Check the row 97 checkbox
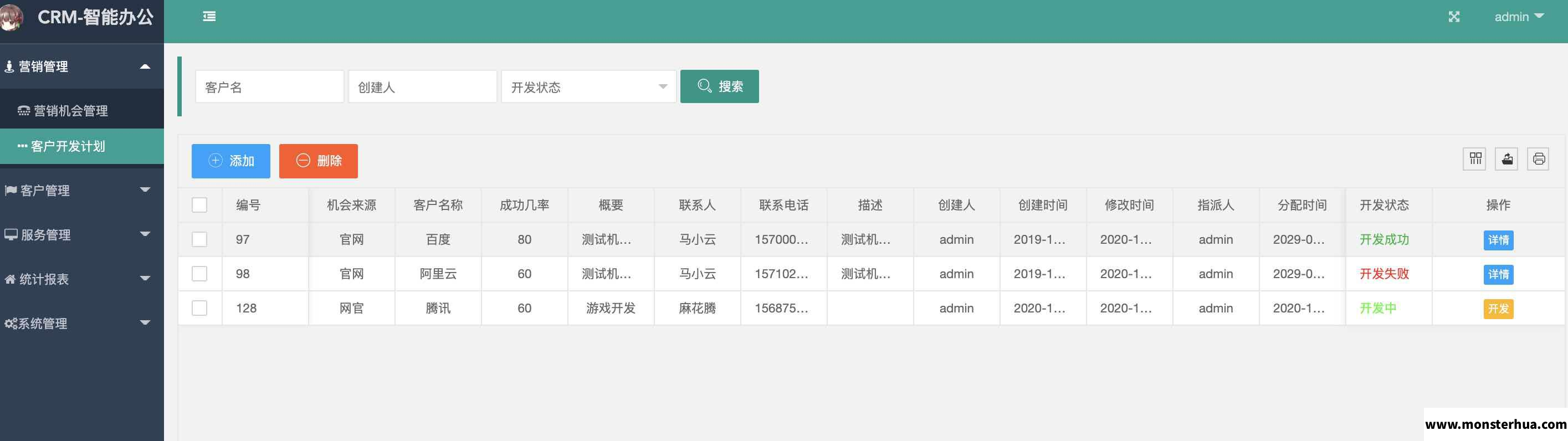This screenshot has width=1568, height=441. (199, 240)
